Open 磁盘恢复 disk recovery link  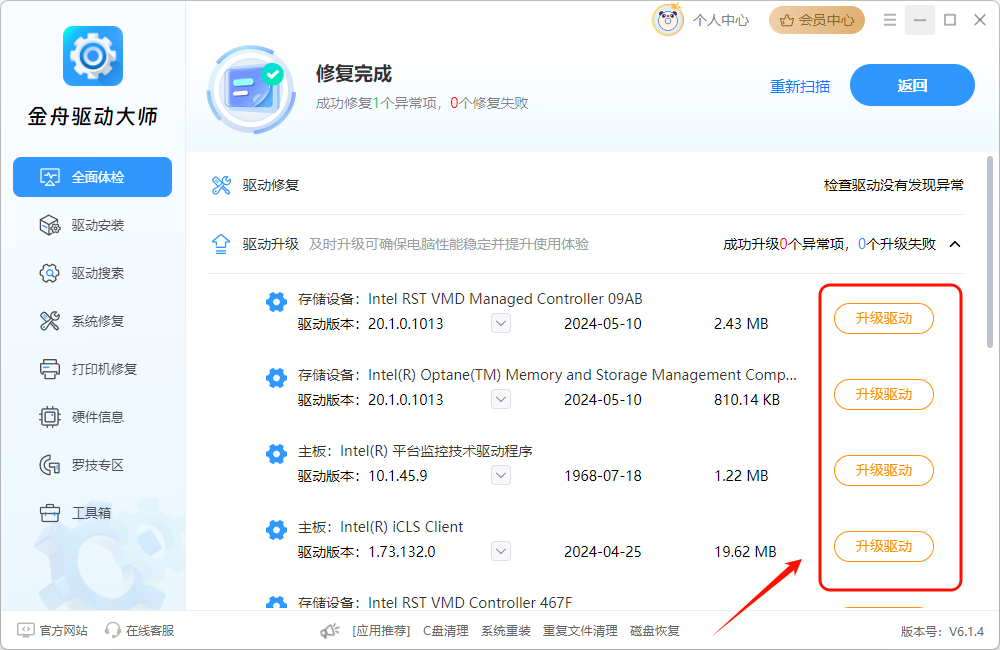[654, 631]
